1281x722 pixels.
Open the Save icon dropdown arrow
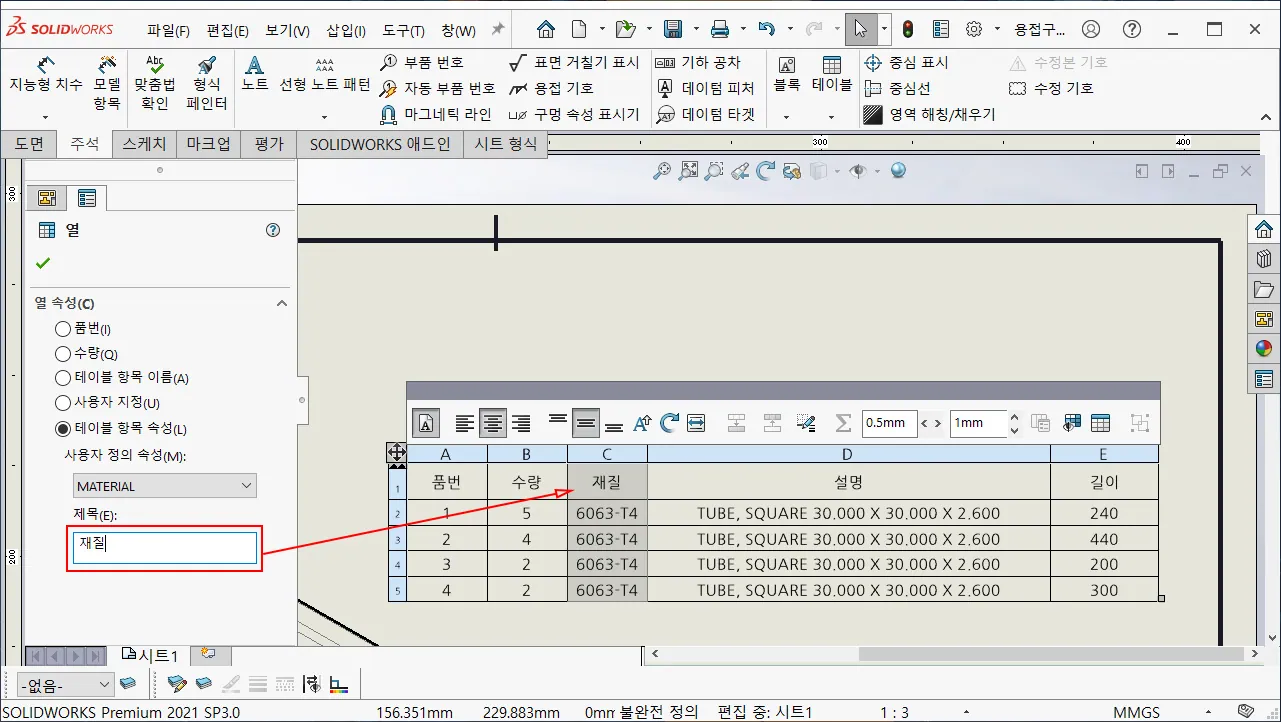tap(696, 29)
